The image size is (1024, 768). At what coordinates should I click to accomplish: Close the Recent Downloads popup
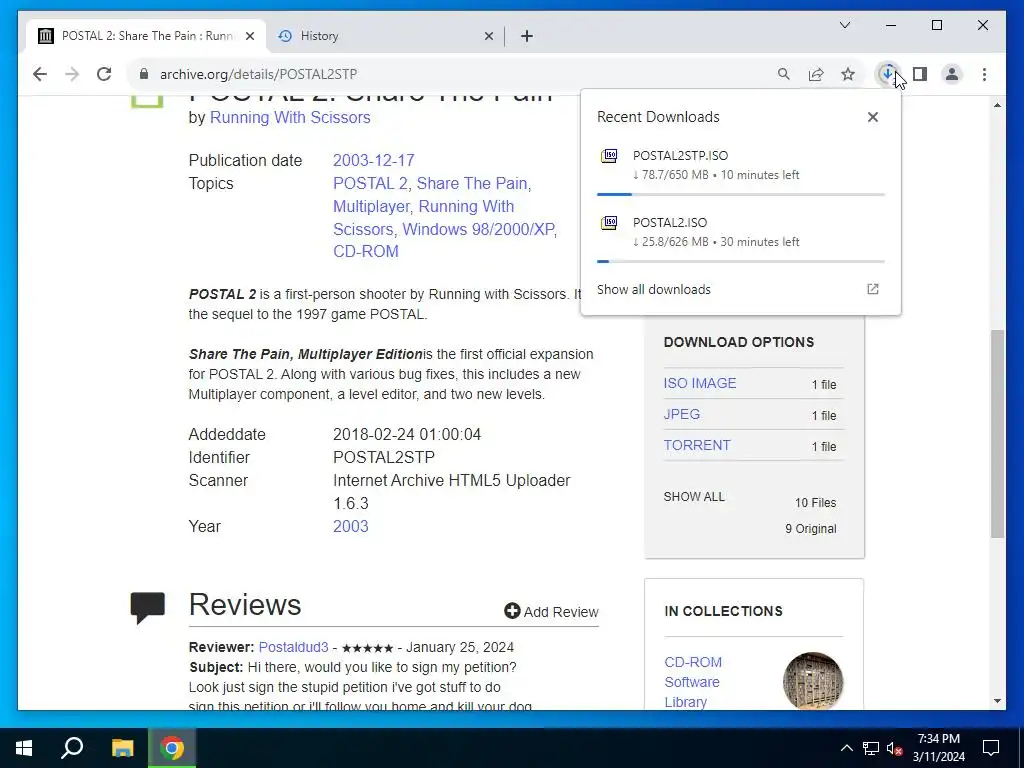pyautogui.click(x=872, y=117)
